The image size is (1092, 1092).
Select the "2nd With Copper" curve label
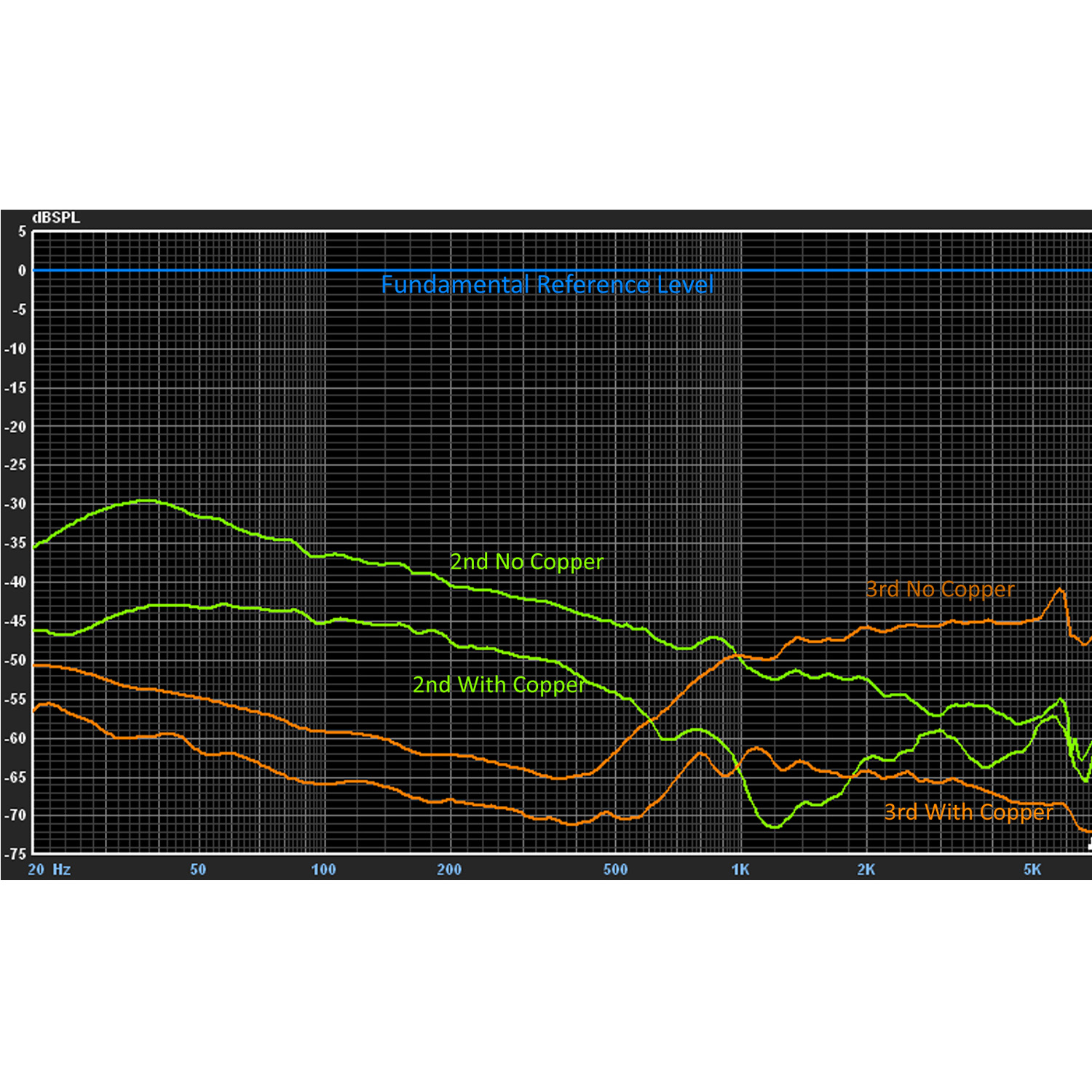click(x=499, y=685)
